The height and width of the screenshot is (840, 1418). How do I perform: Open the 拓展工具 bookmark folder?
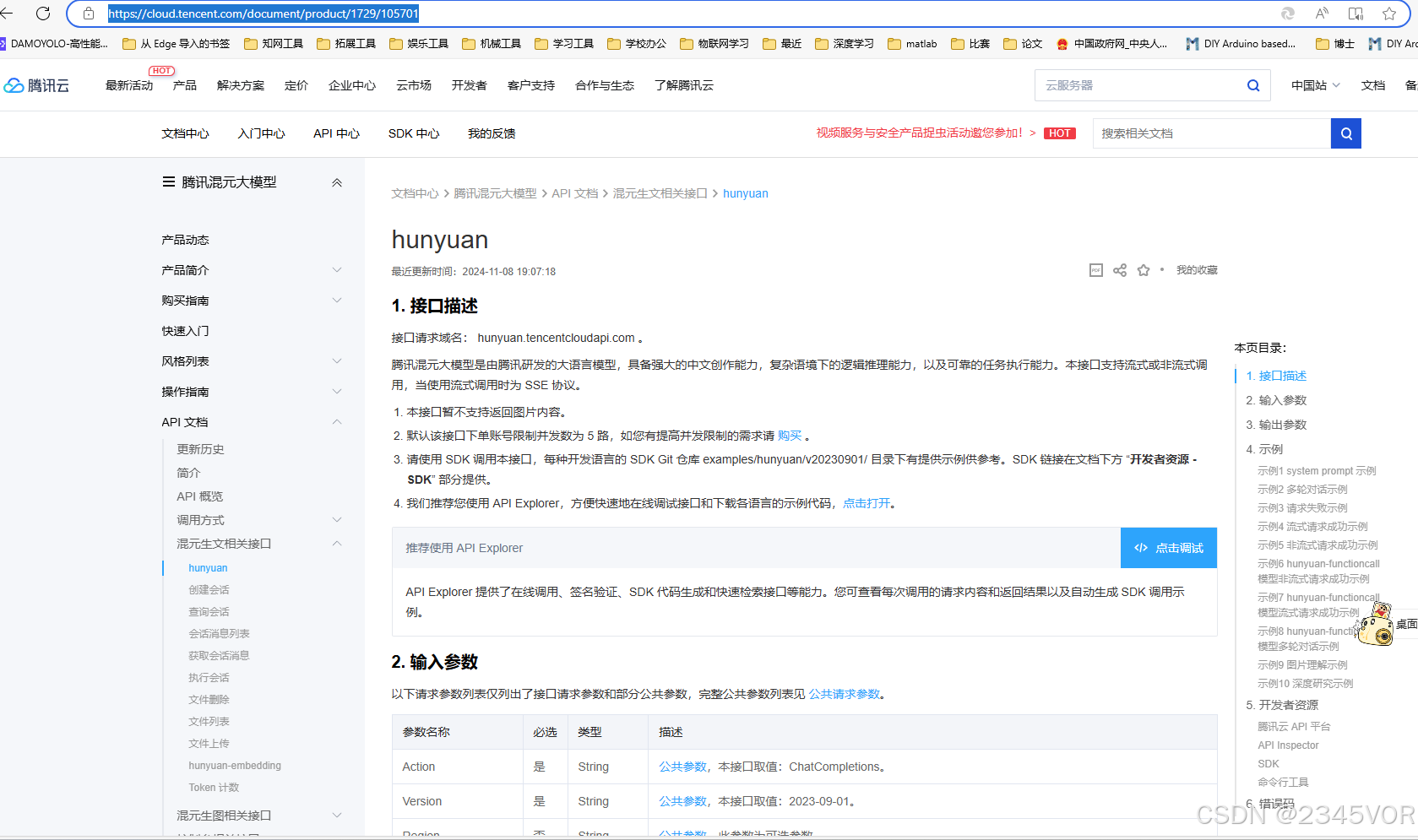346,44
